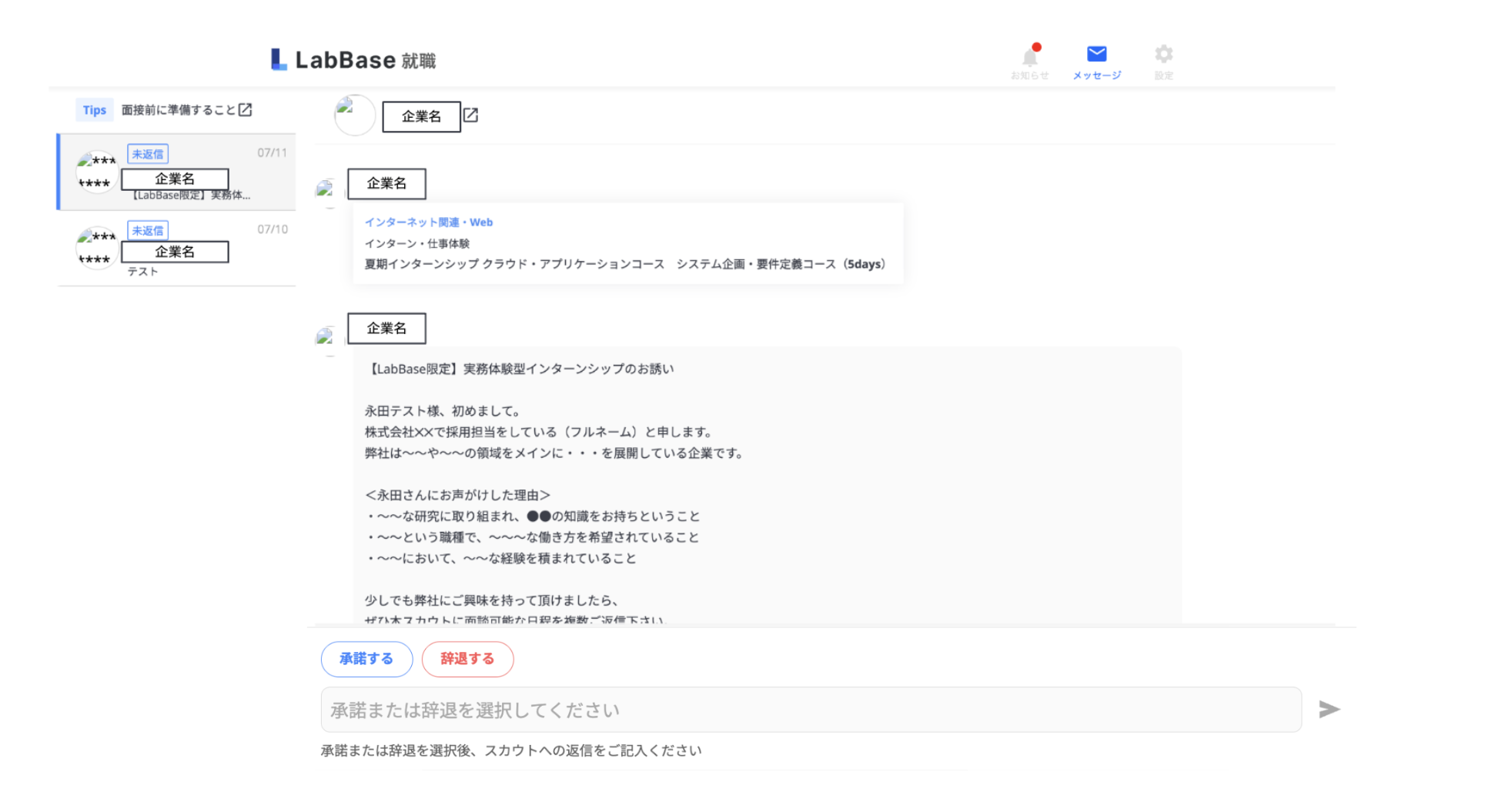This screenshot has width=1512, height=802.
Task: Open the インターネット関連・Web category link
Action: [x=428, y=222]
